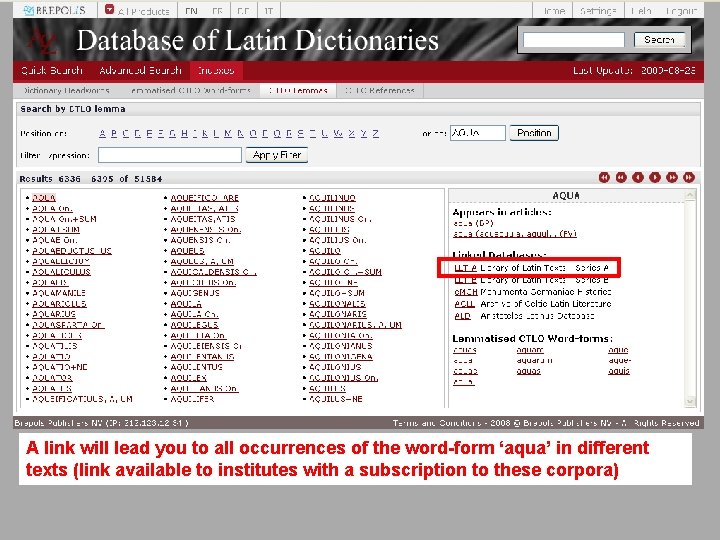This screenshot has width=720, height=540.
Task: Click the next page arrow icon
Action: (655, 178)
